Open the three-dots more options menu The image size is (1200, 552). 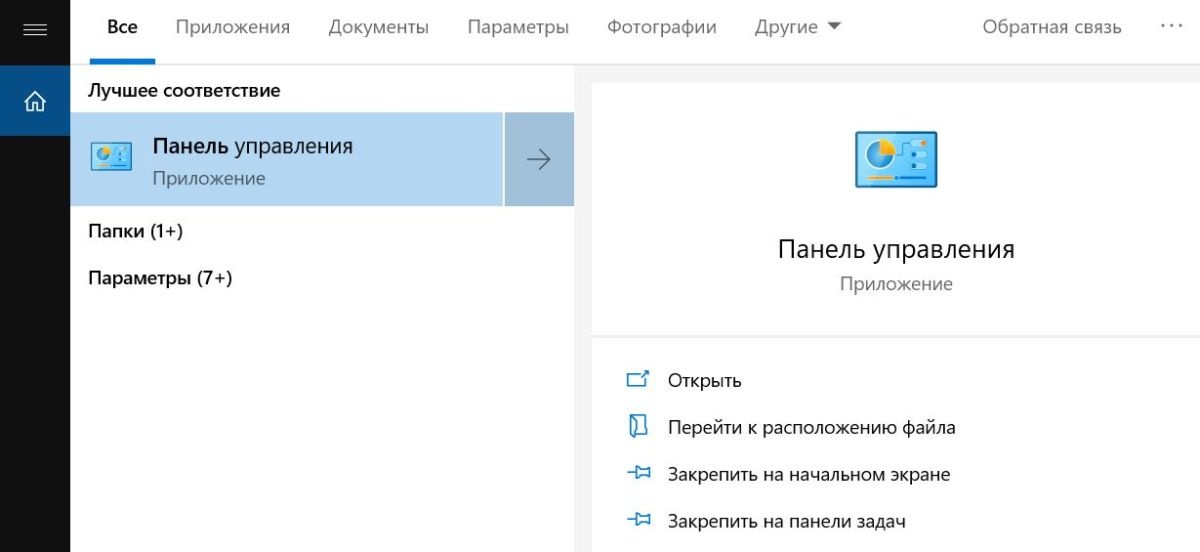click(x=1171, y=27)
